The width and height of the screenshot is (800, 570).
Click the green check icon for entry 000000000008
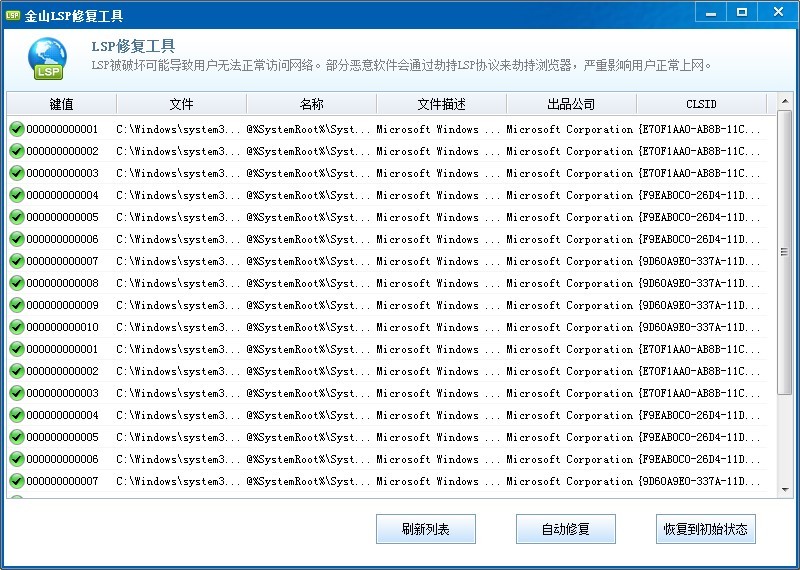(x=17, y=283)
